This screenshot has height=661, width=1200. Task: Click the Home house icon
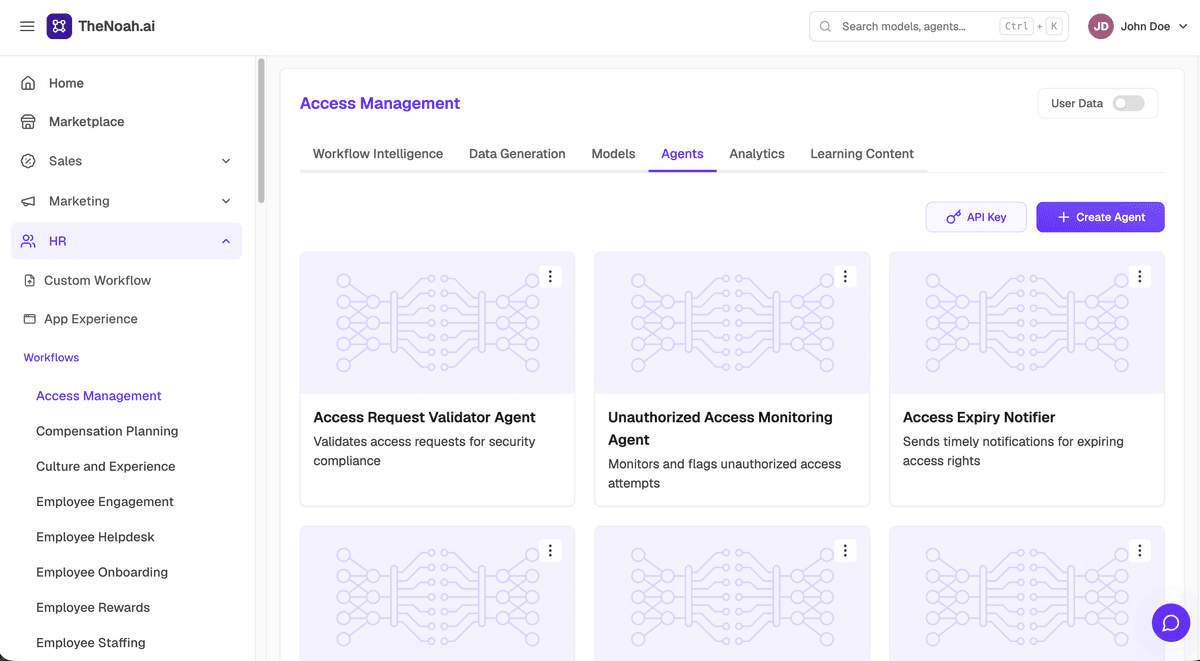click(29, 83)
